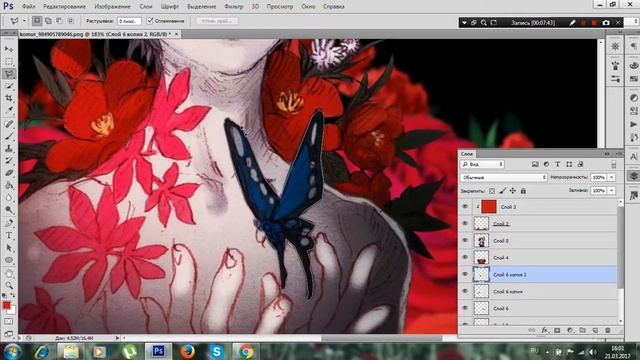Filter layers by pixel image icon

click(535, 164)
